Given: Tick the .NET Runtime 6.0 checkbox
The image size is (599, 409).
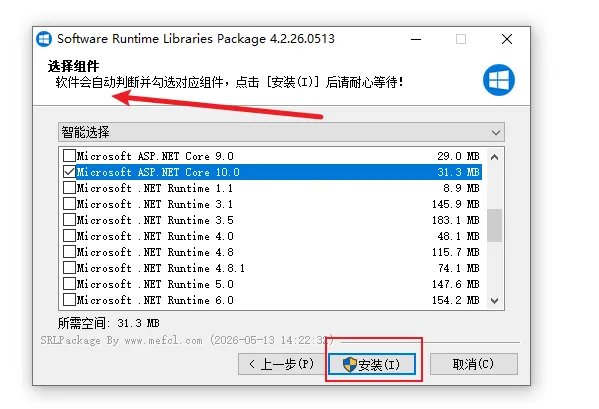Looking at the screenshot, I should tap(69, 300).
